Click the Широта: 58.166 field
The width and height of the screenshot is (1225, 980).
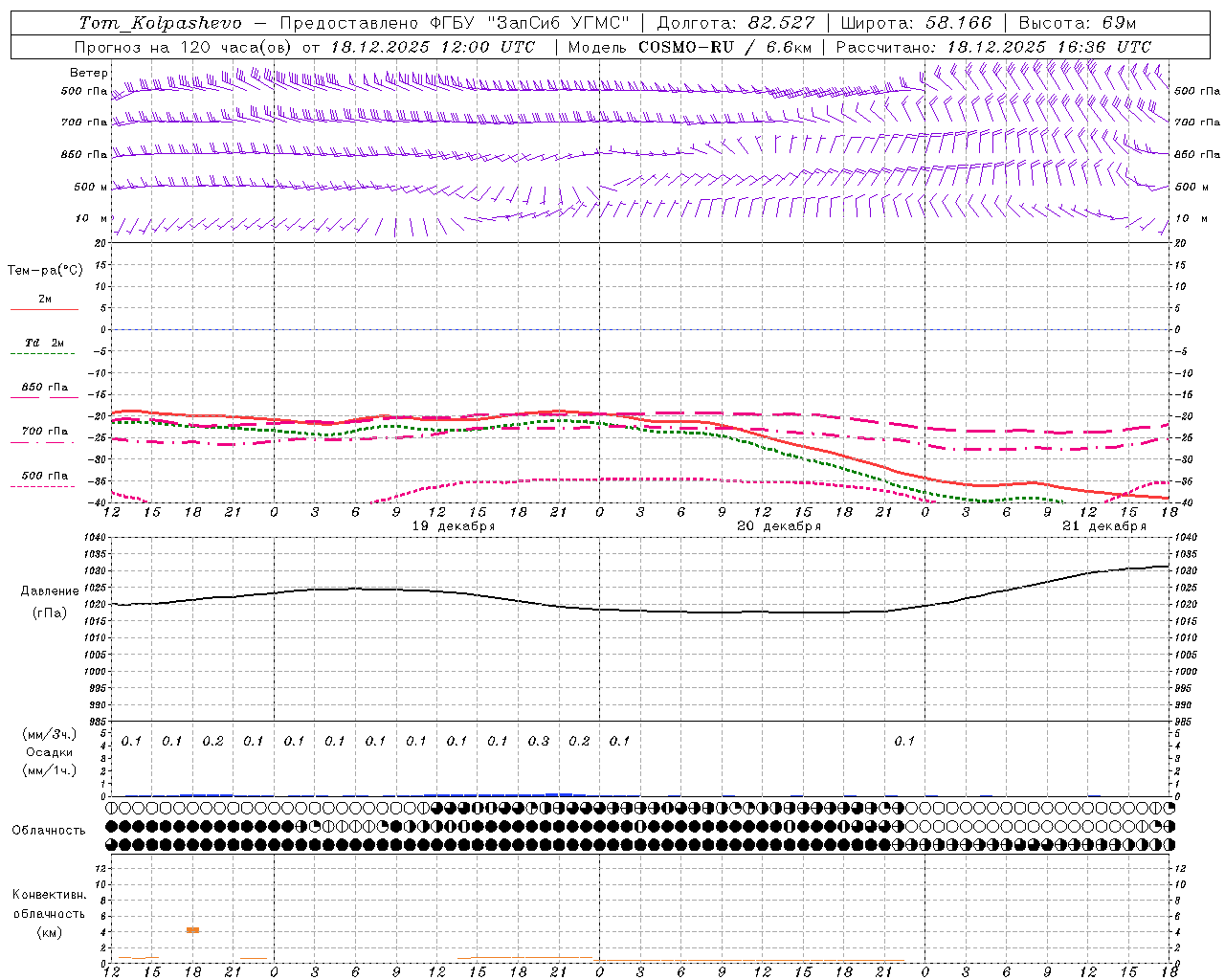pos(916,23)
